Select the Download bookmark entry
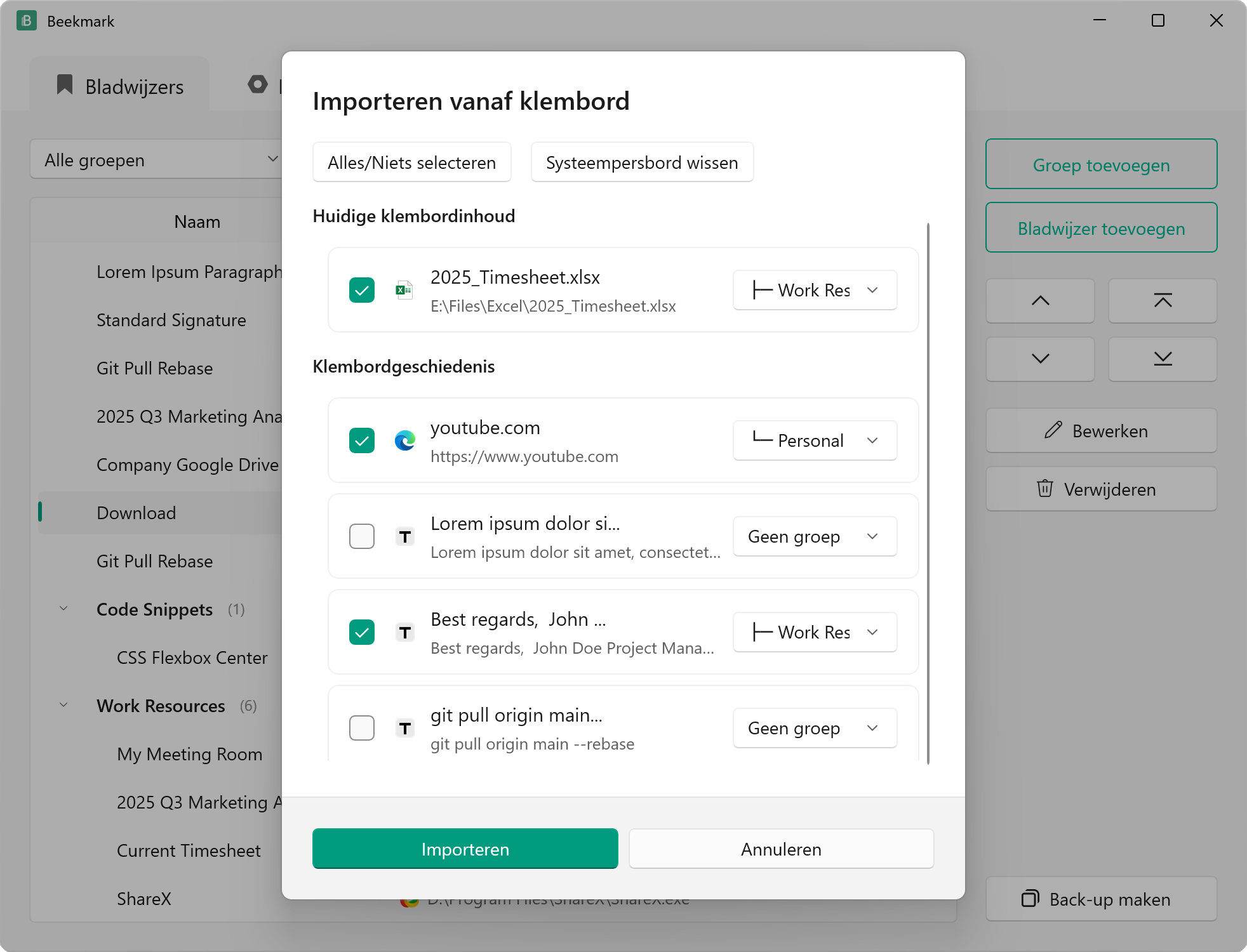This screenshot has width=1247, height=952. tap(160, 513)
